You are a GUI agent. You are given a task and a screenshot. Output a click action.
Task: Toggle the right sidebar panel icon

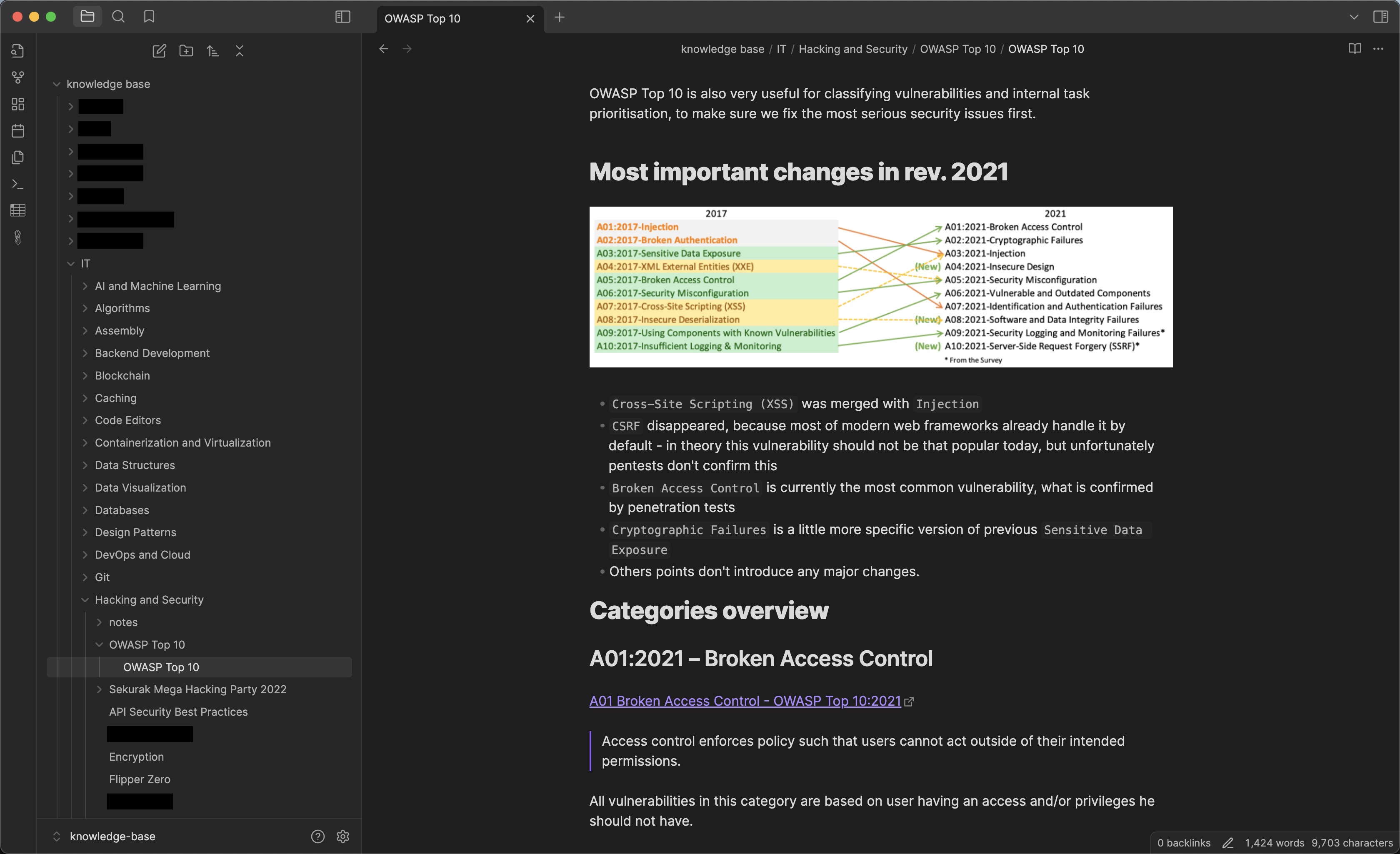(1381, 17)
